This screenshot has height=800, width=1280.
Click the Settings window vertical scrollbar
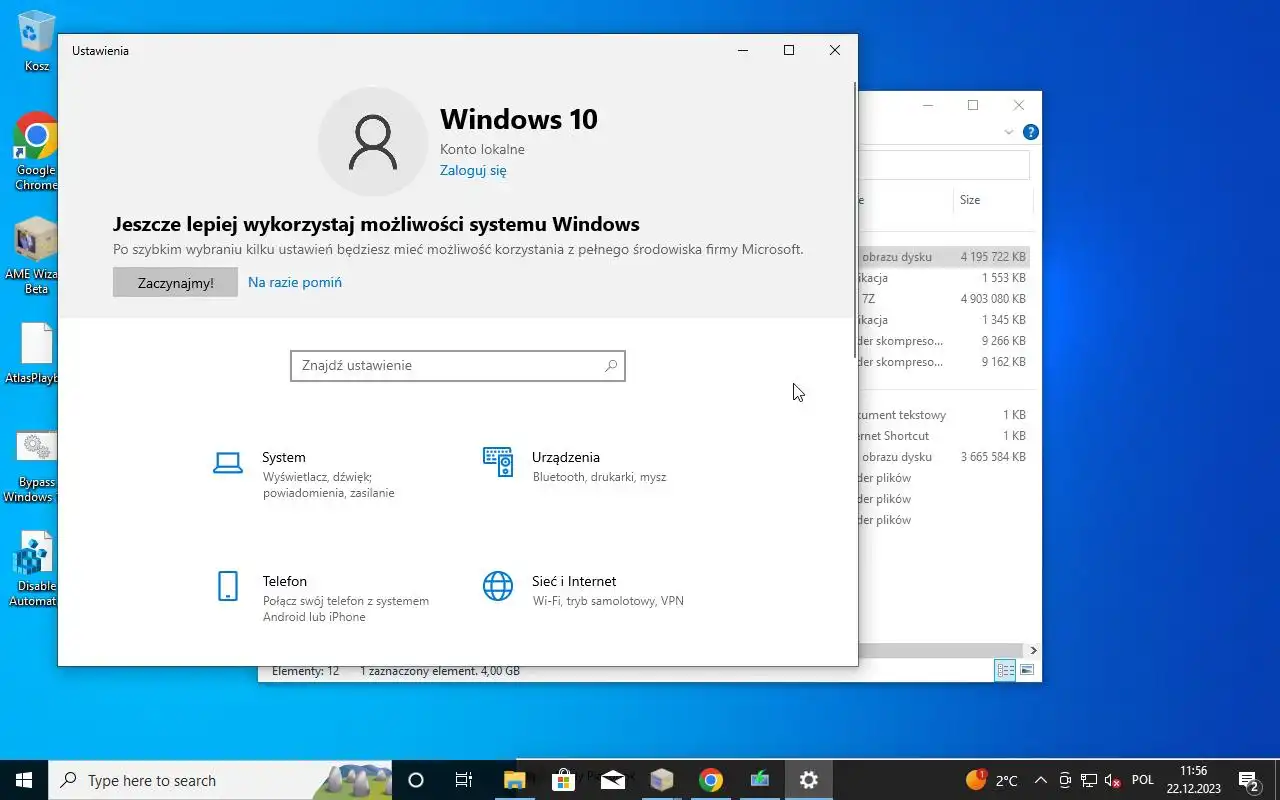[854, 220]
